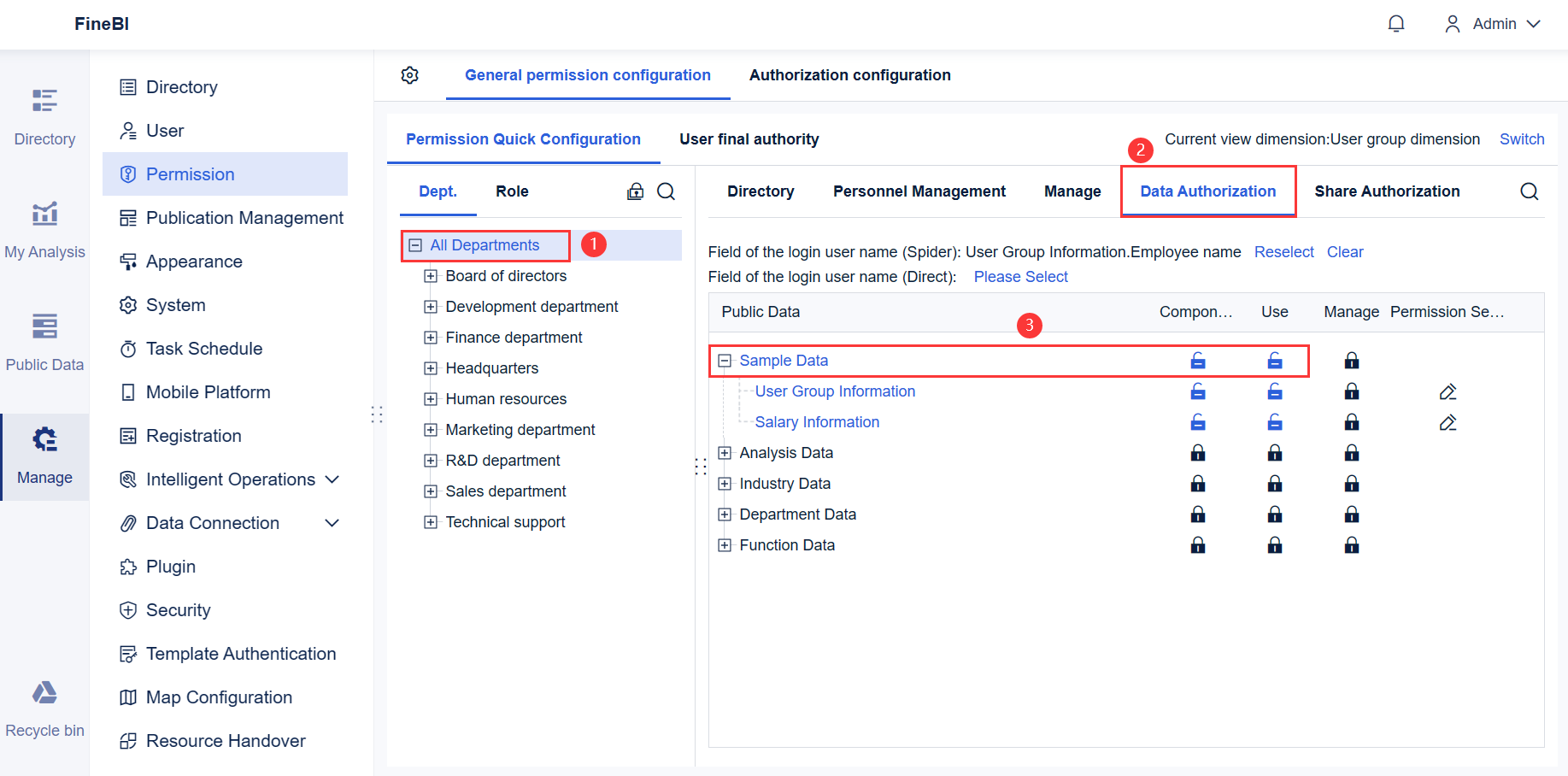Click the search icon in the Data Authorization panel

tap(1529, 191)
